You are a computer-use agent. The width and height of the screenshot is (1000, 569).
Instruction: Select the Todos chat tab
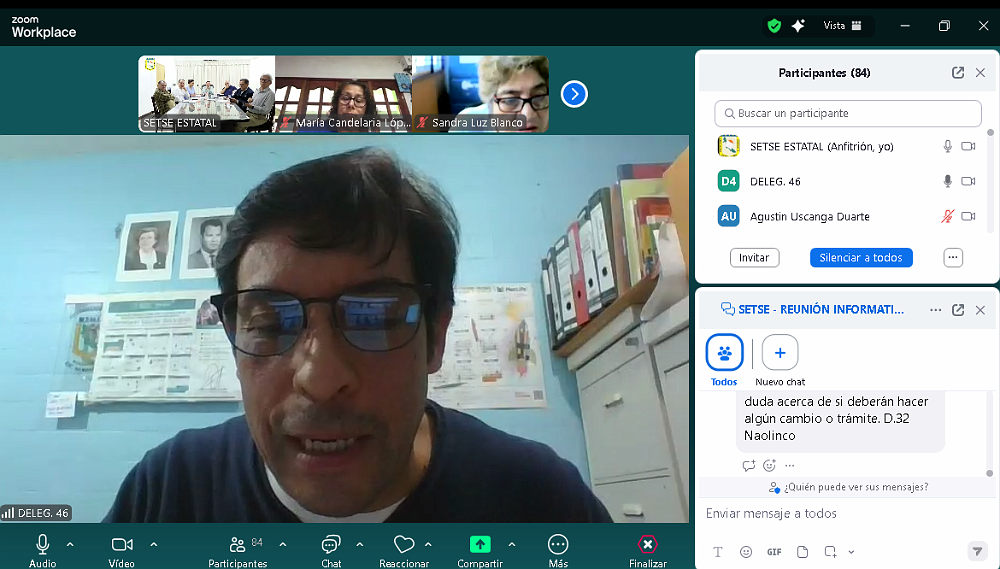pyautogui.click(x=724, y=353)
